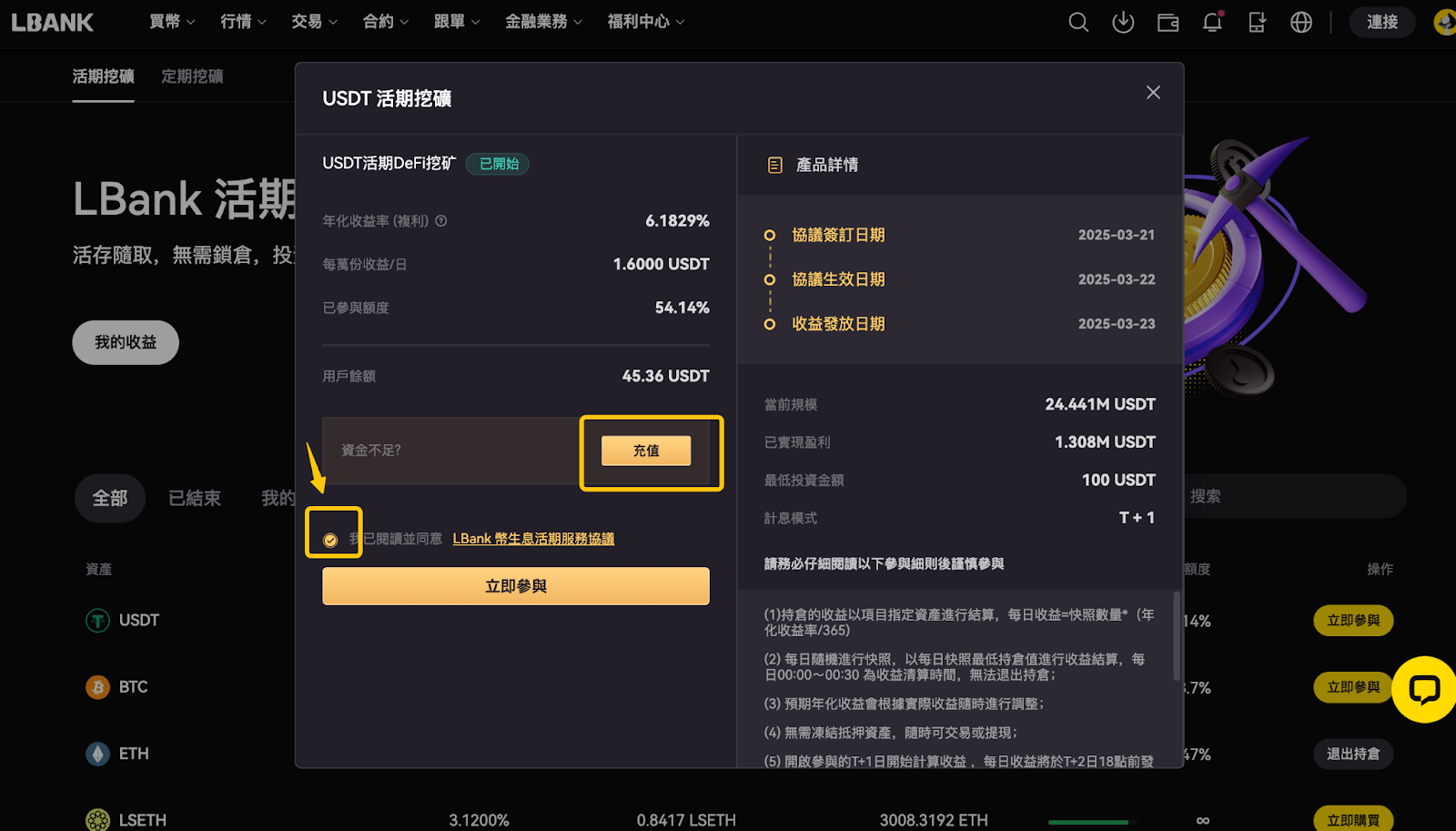Expand the 合約 dropdown menu
The width and height of the screenshot is (1456, 831).
[x=385, y=22]
